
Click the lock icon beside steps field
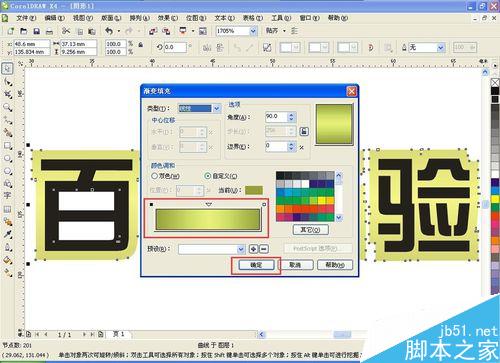(304, 131)
